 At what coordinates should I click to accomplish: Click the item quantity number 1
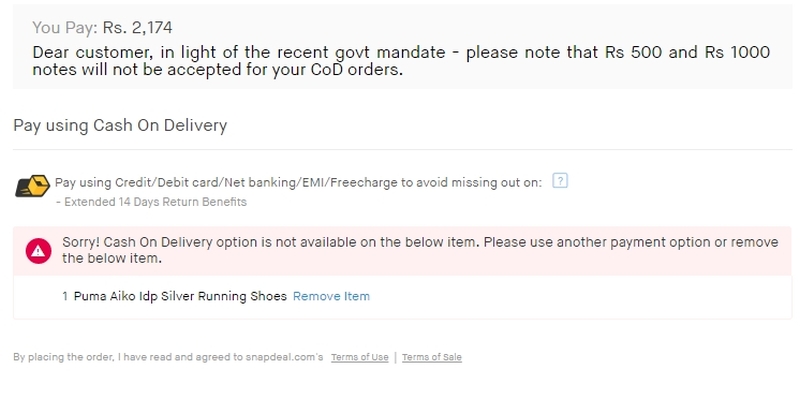[65, 296]
